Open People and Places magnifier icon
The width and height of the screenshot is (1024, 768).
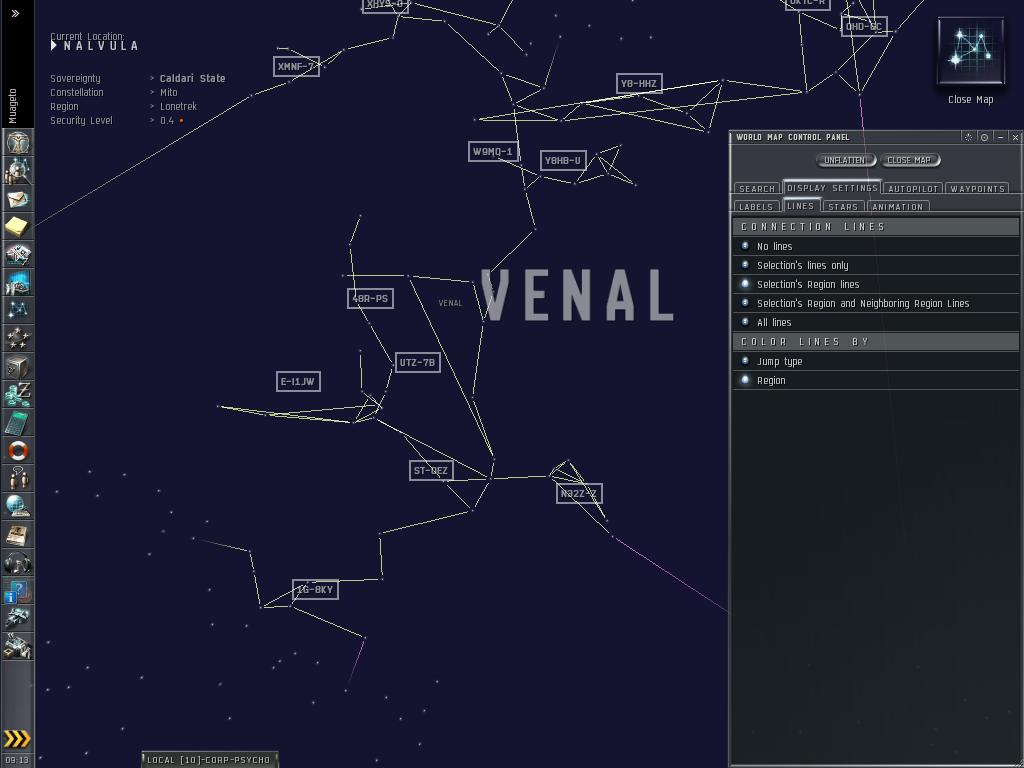coord(18,170)
